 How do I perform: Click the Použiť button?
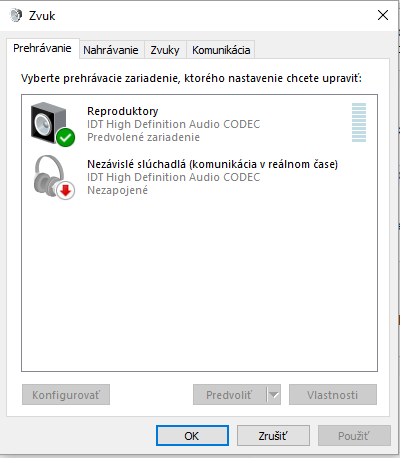[354, 436]
